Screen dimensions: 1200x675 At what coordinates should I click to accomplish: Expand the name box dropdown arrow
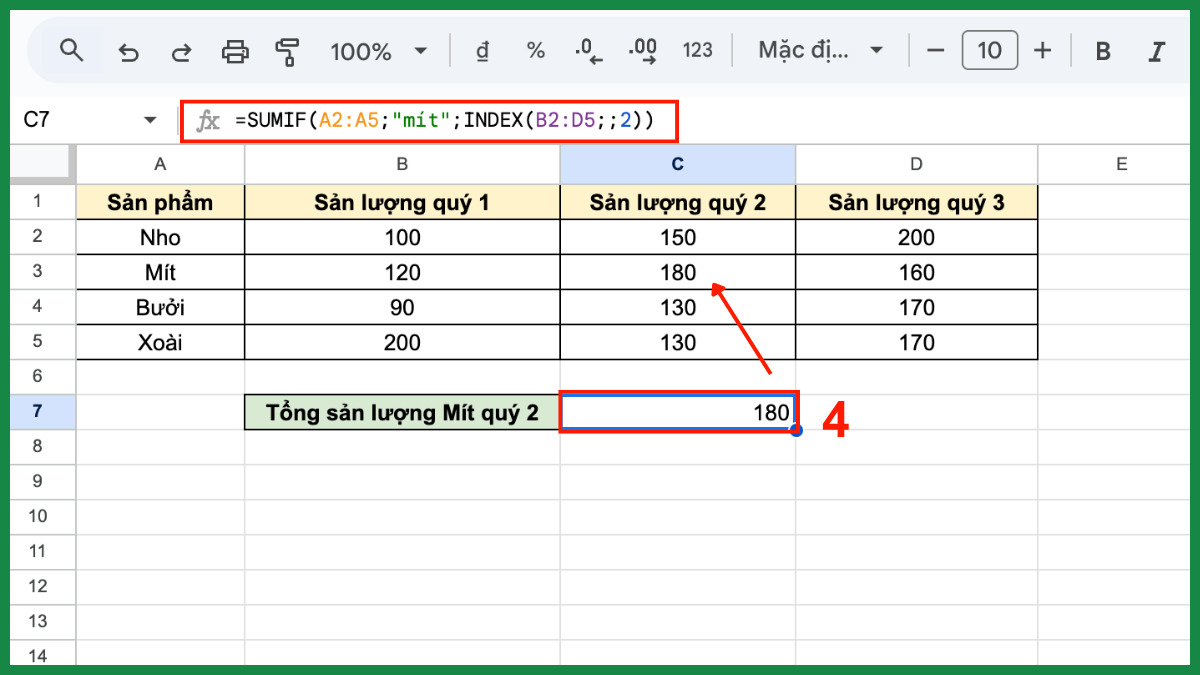point(151,120)
